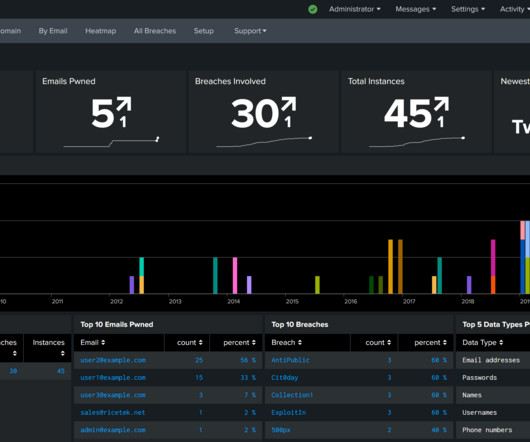Screen dimensions: 530x442
Task: Click the Breaches Involved sparkline
Action: (x=264, y=142)
